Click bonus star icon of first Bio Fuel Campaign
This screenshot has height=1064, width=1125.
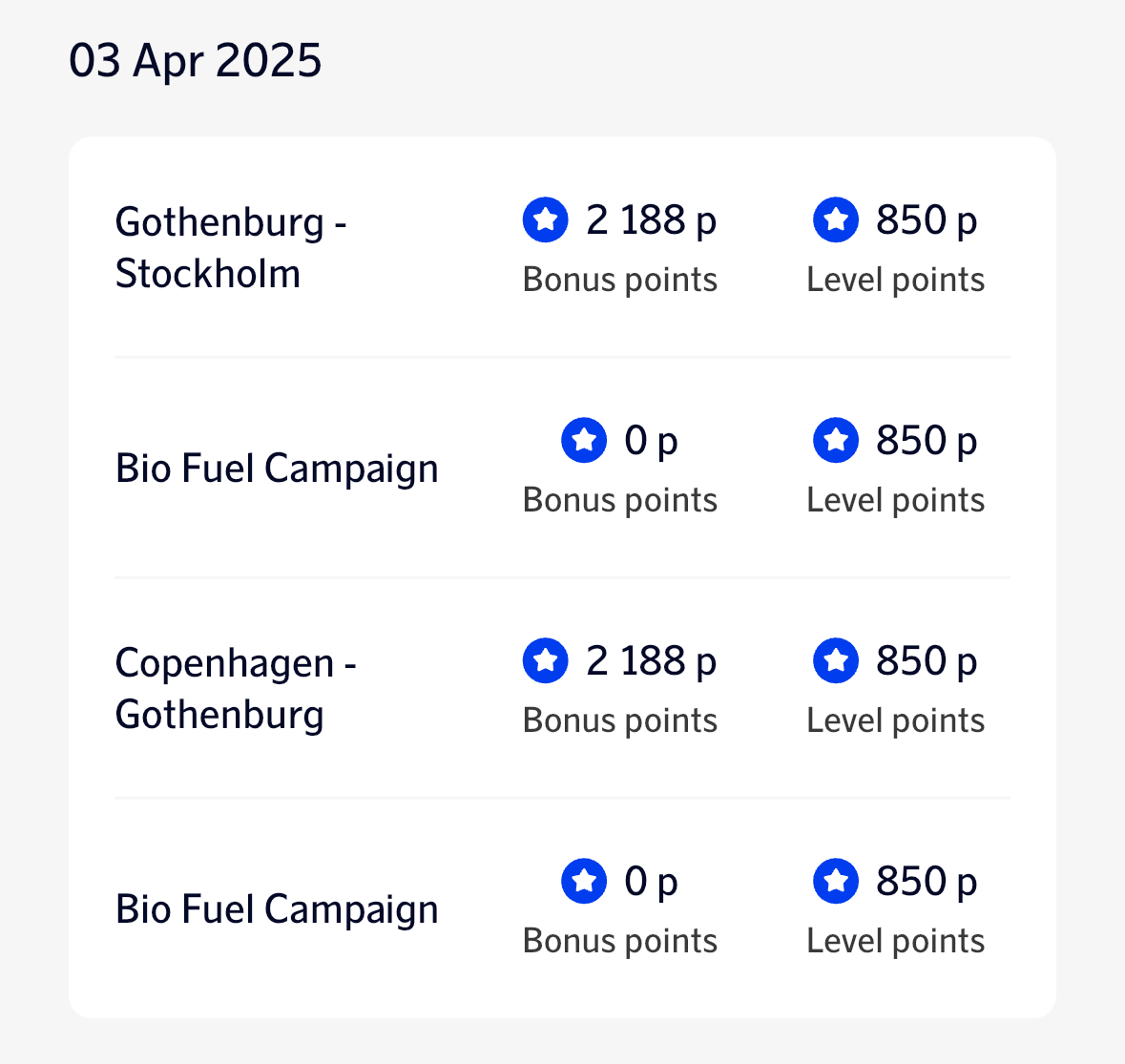(x=584, y=441)
